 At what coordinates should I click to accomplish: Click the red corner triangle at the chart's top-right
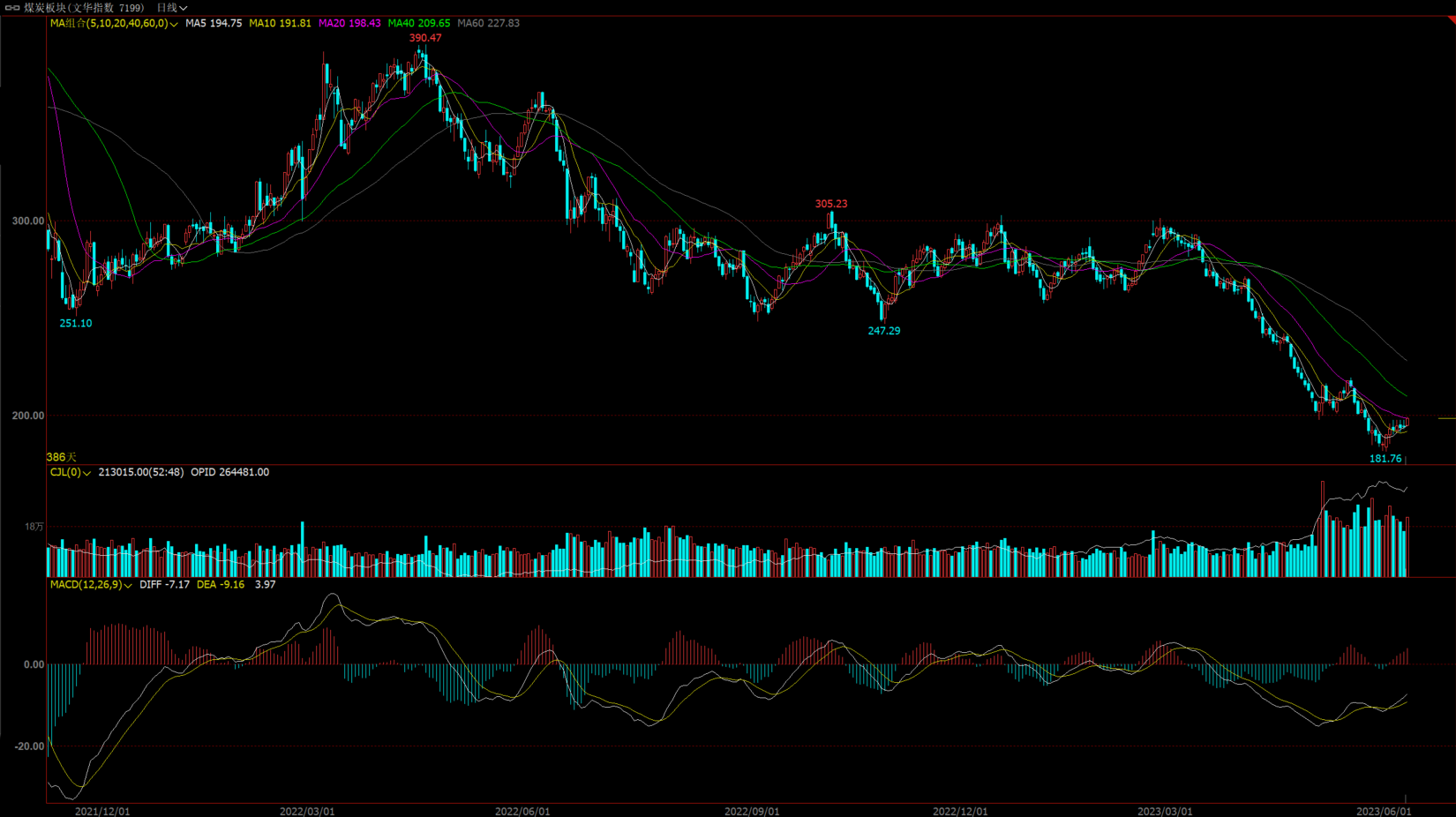pos(1451,19)
